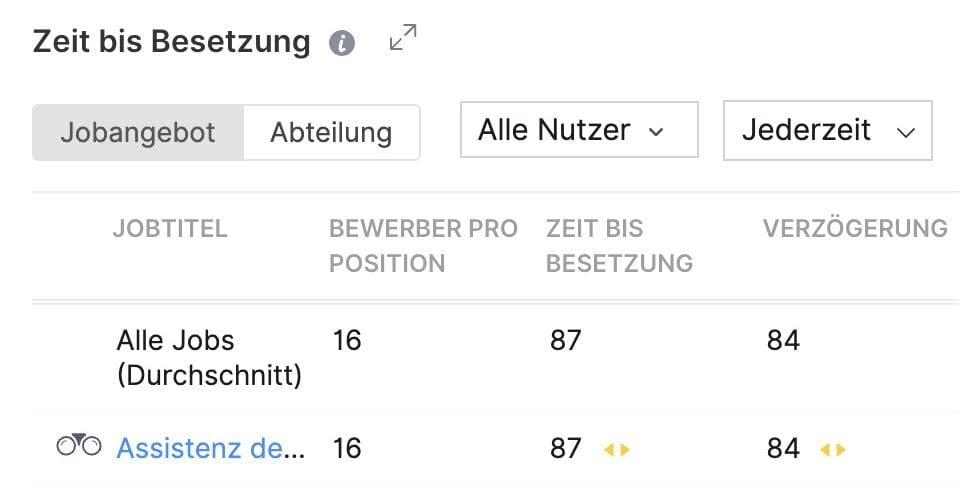Screen dimensions: 977x498
Task: Sort by ZEIT BIS BESETZUNG column header
Action: pyautogui.click(x=619, y=246)
